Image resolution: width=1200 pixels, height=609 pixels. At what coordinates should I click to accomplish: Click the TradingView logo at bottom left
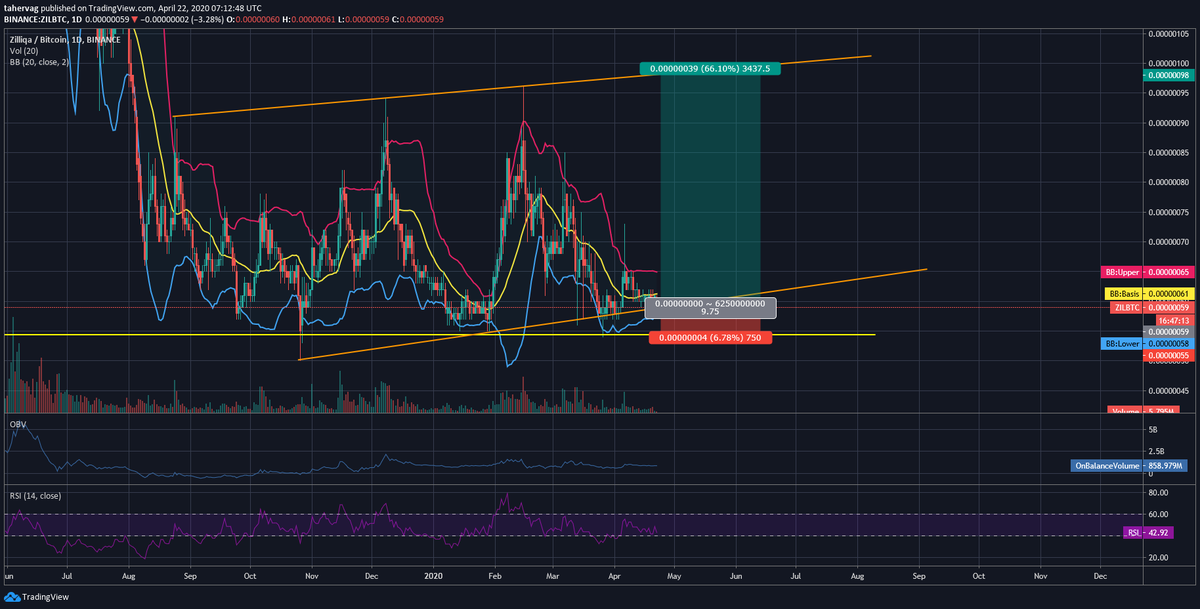tap(36, 597)
